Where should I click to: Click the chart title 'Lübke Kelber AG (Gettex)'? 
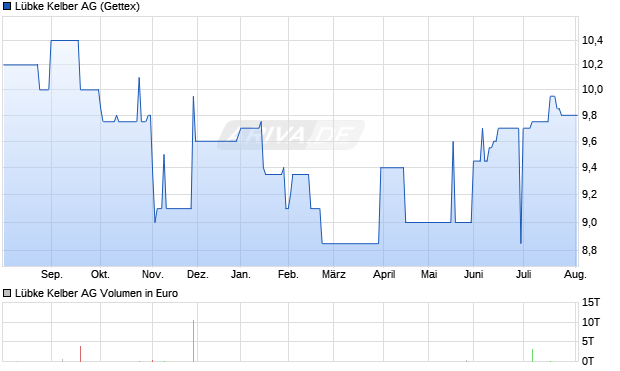(78, 6)
